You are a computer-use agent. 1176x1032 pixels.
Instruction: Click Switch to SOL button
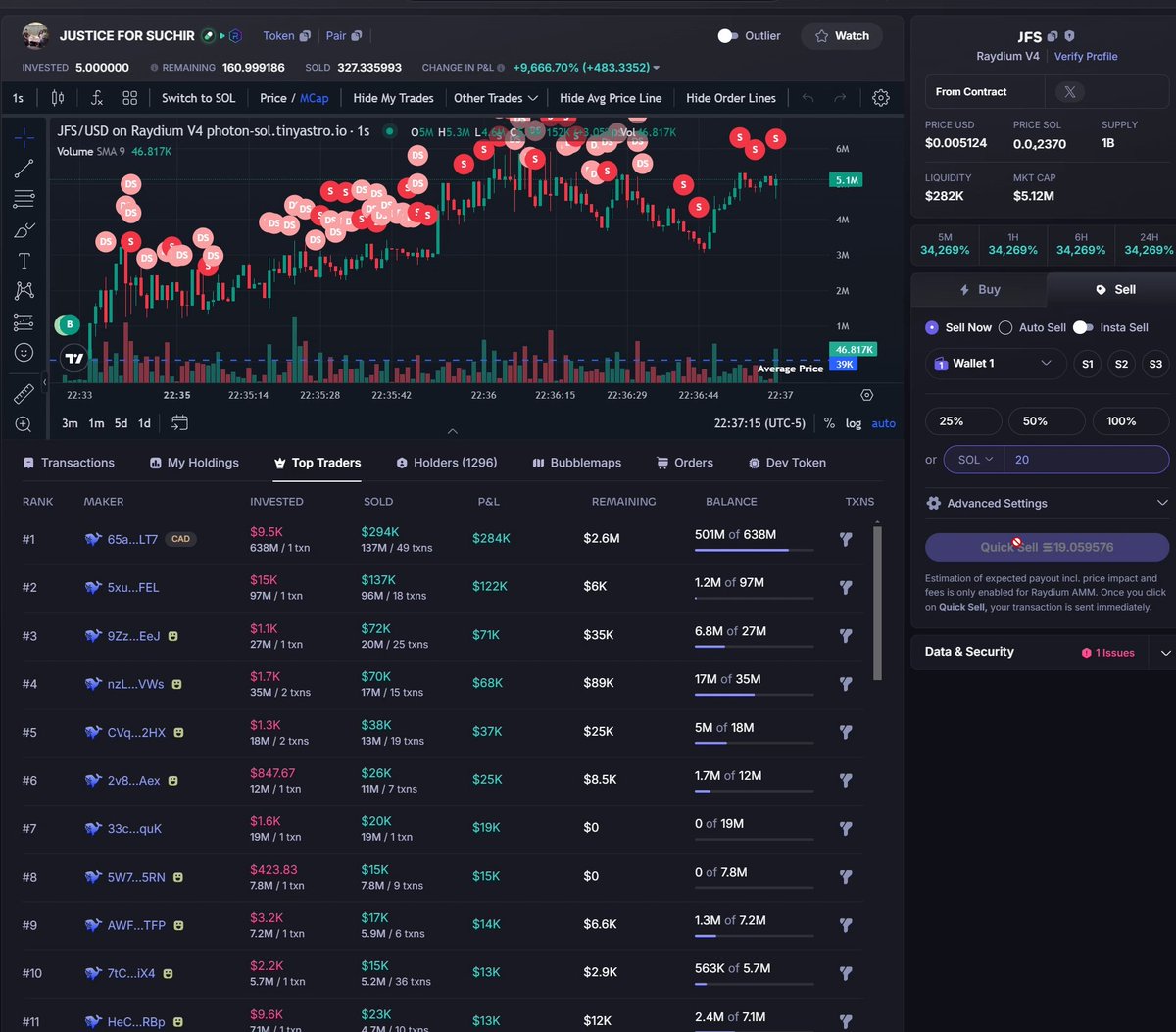click(x=198, y=98)
